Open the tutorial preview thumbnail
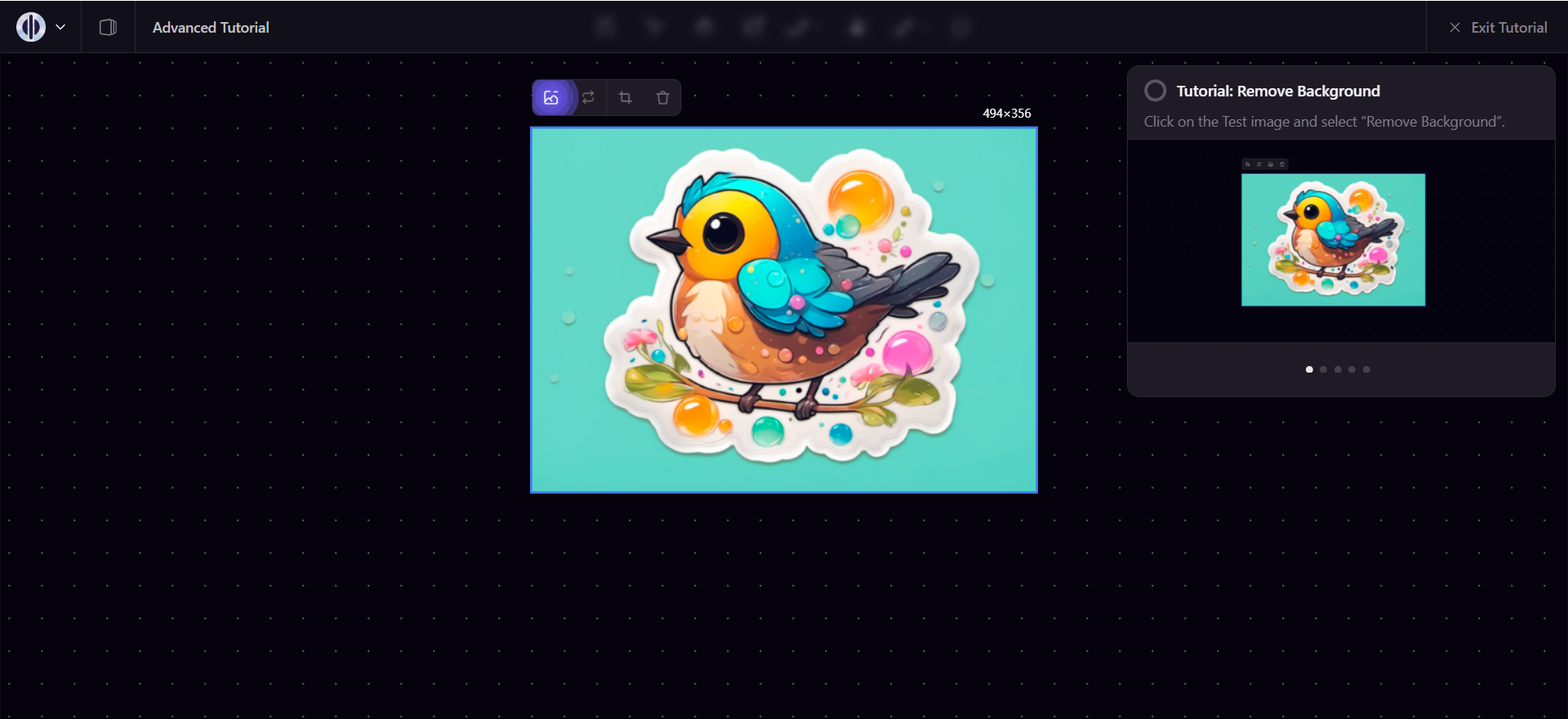Viewport: 1568px width, 719px height. coord(1333,239)
